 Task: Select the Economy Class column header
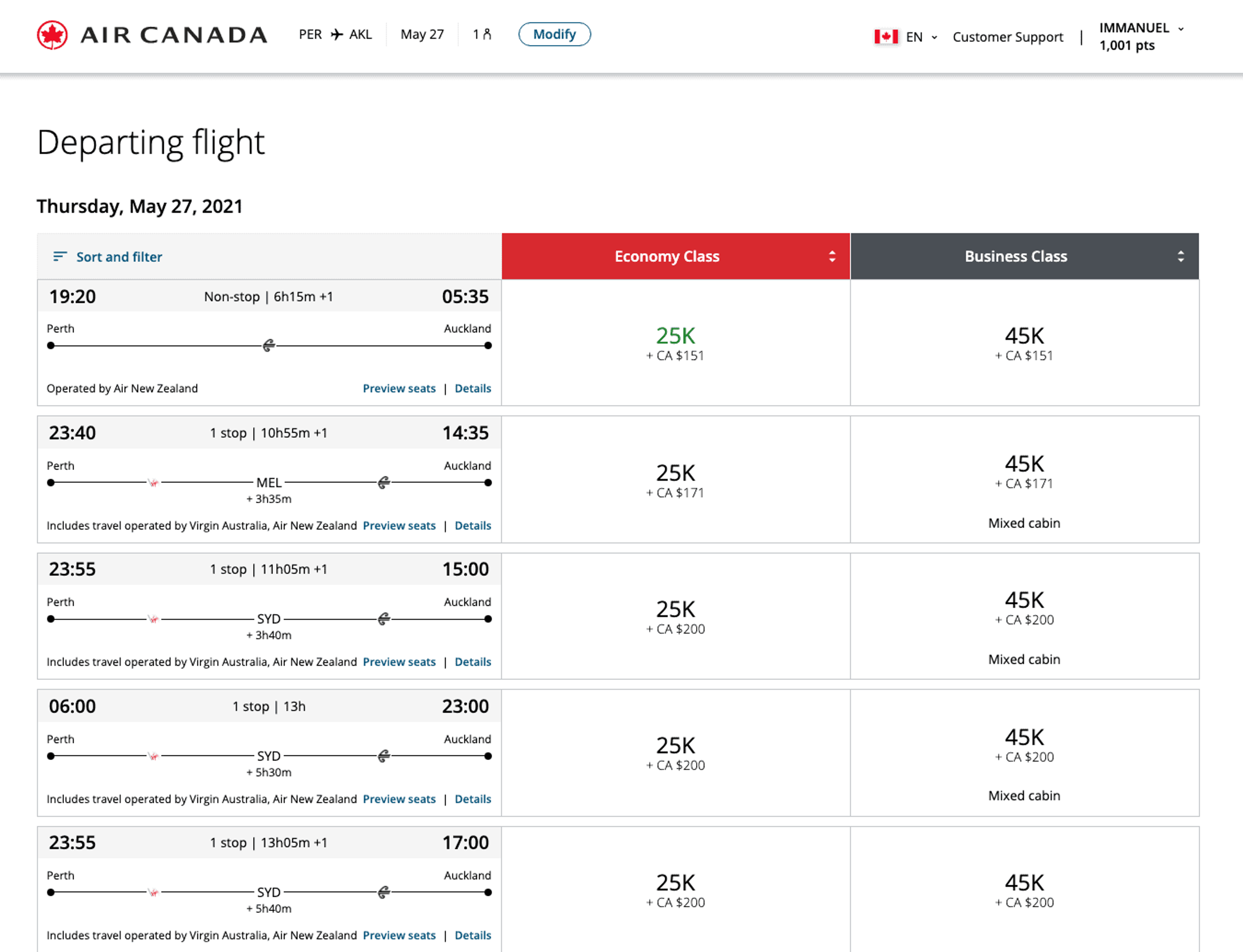click(x=666, y=257)
